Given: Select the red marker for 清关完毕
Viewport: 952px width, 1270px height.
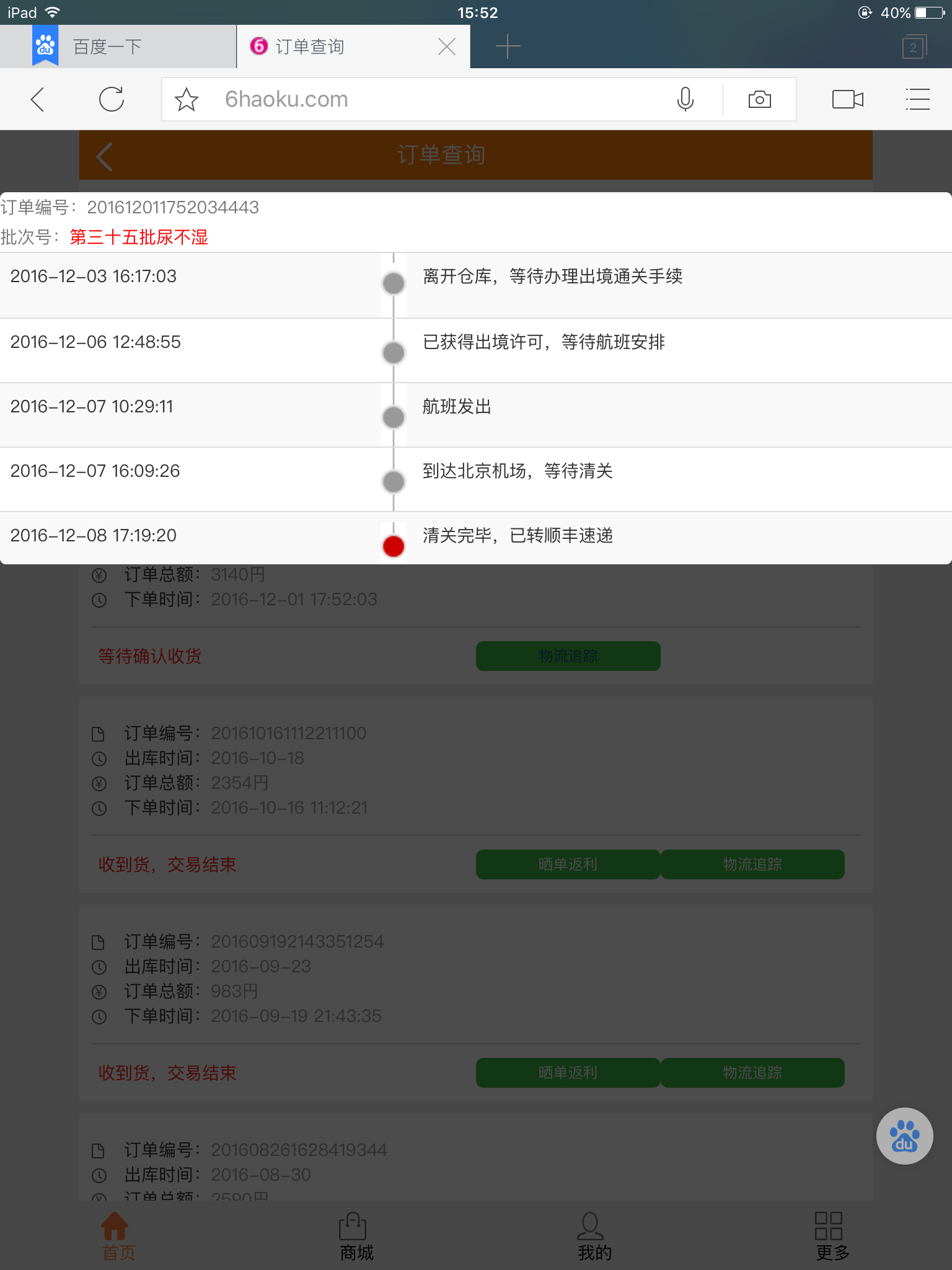Looking at the screenshot, I should tap(394, 546).
